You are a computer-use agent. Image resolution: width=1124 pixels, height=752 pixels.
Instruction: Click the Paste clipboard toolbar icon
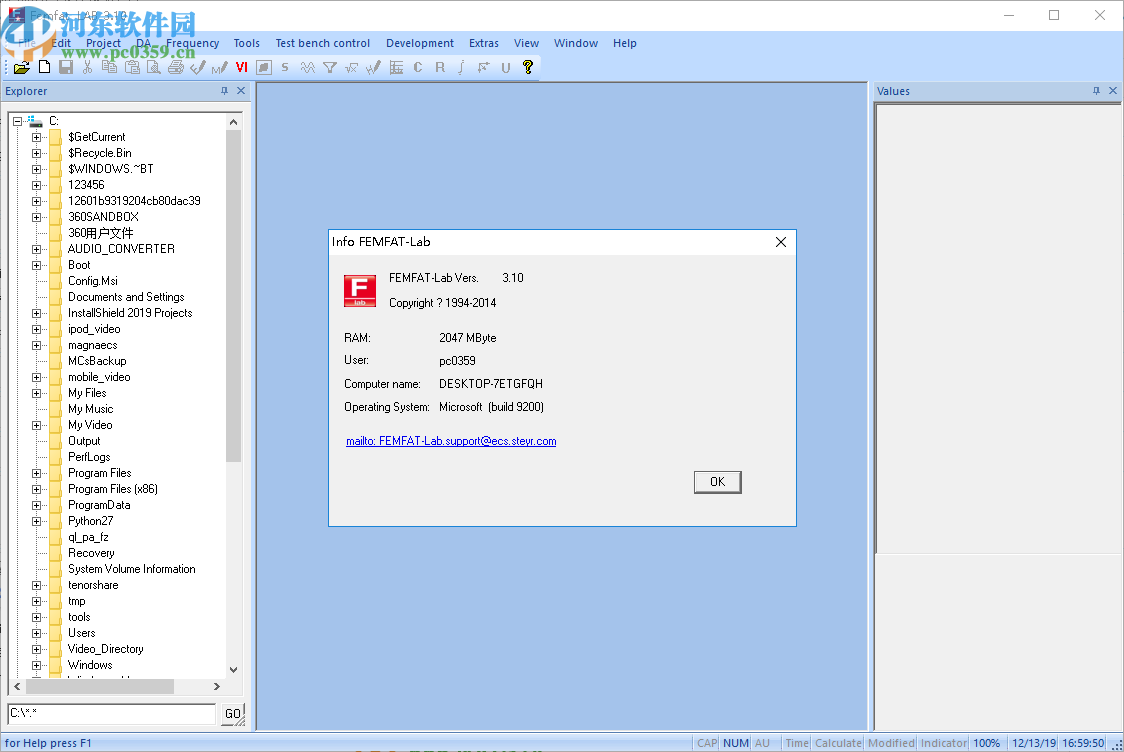(132, 67)
